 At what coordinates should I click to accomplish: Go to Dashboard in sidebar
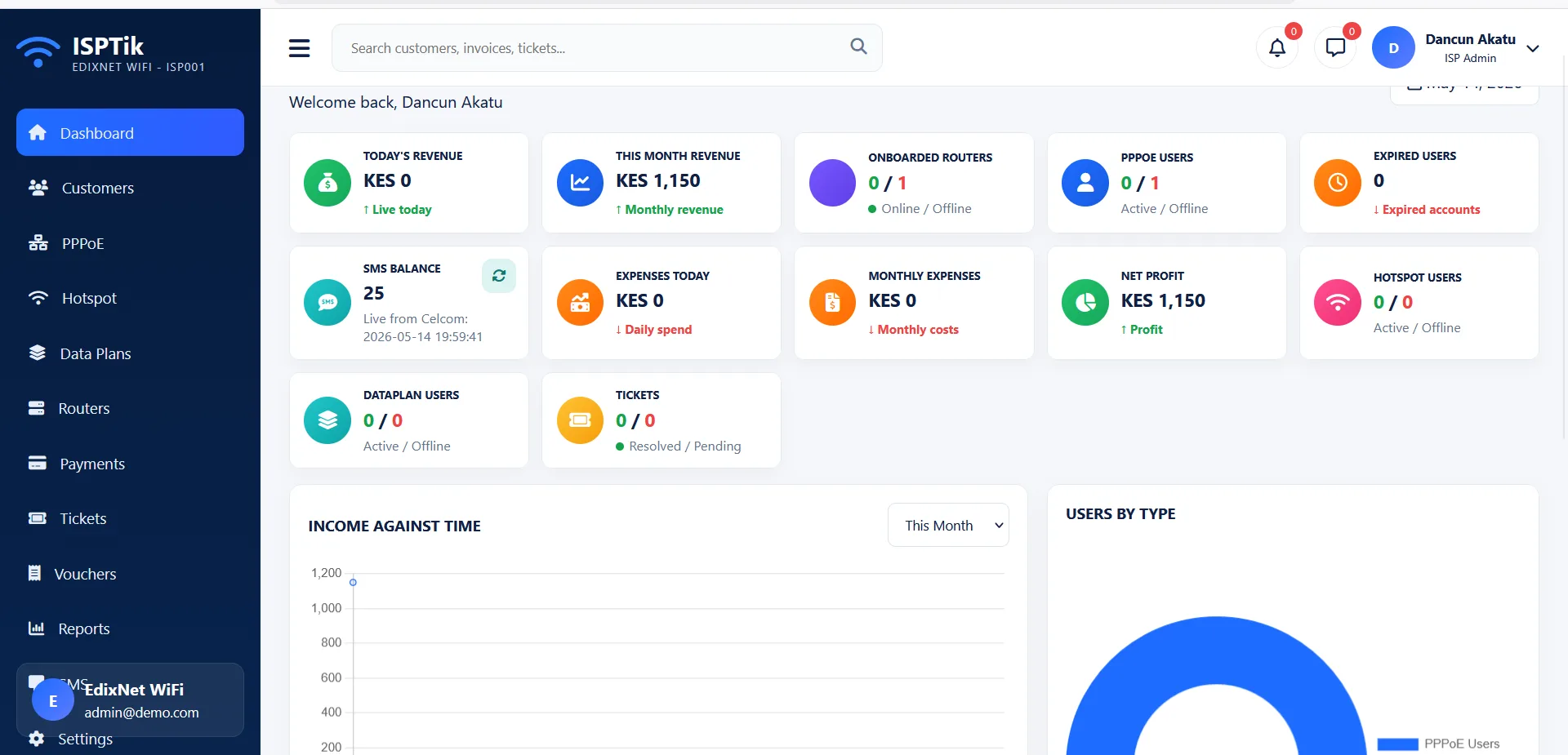[x=130, y=132]
